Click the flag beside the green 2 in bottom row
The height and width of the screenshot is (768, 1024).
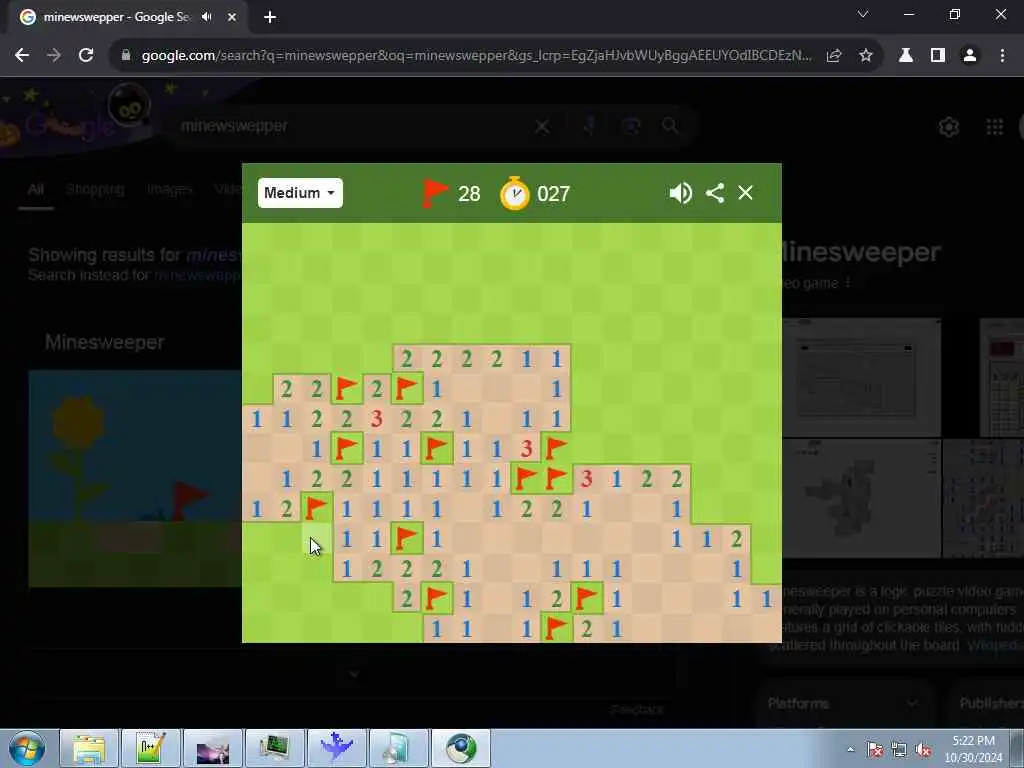pyautogui.click(x=556, y=628)
